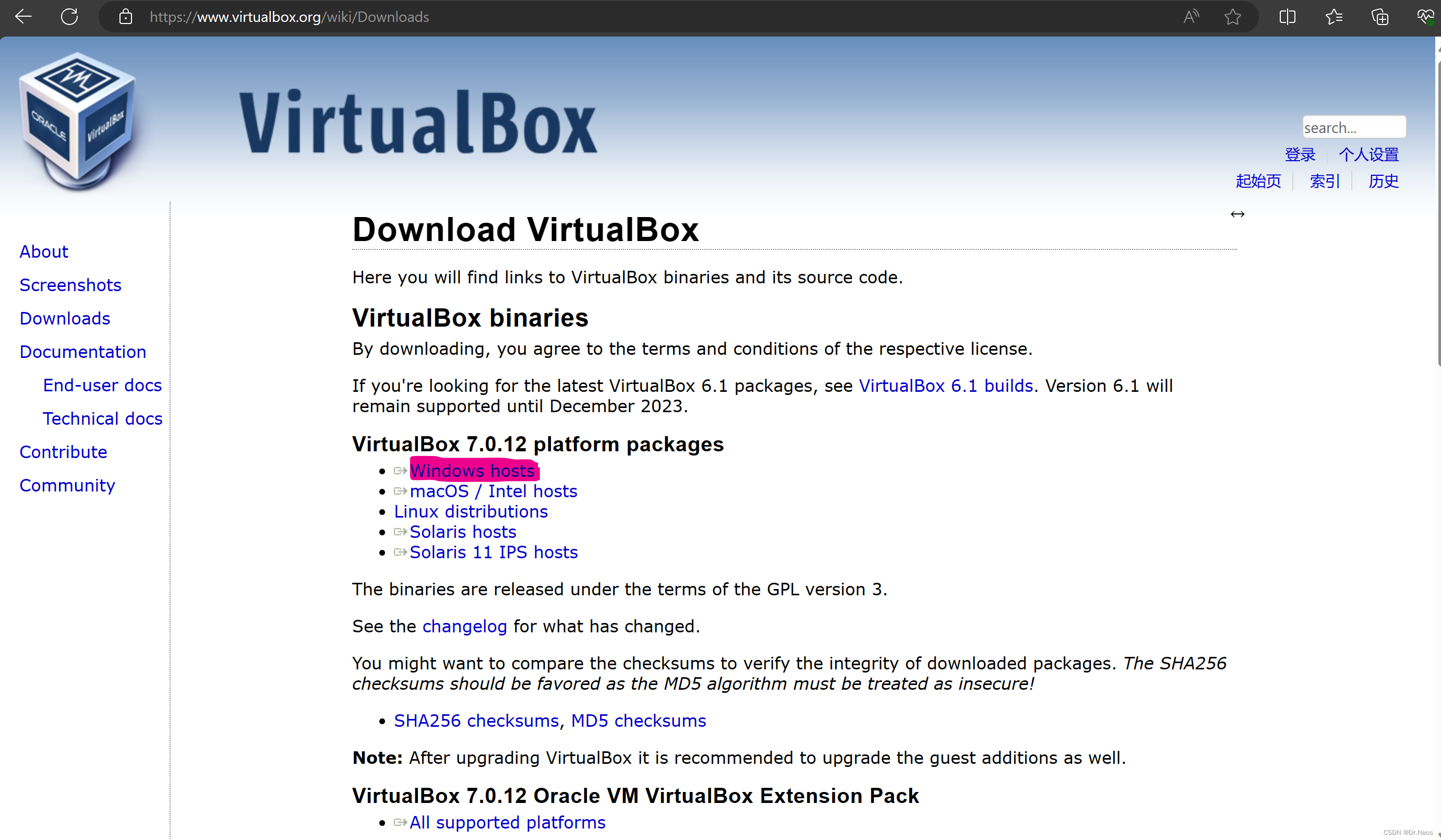Expand the VirtualBox 6.1 builds link
Viewport: 1441px width, 840px height.
(x=944, y=385)
